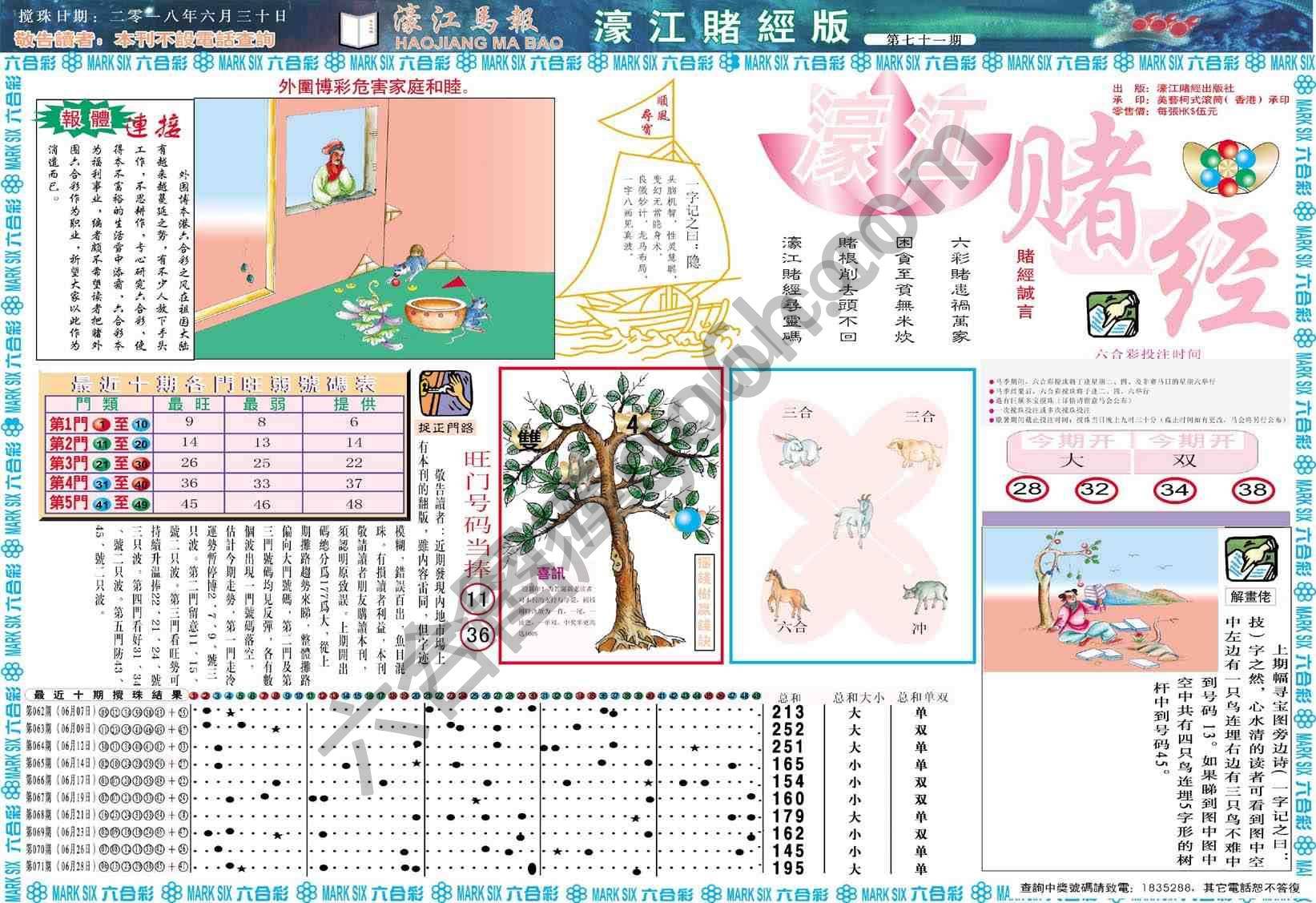
Task: Click the 提供 column header
Action: click(x=354, y=404)
